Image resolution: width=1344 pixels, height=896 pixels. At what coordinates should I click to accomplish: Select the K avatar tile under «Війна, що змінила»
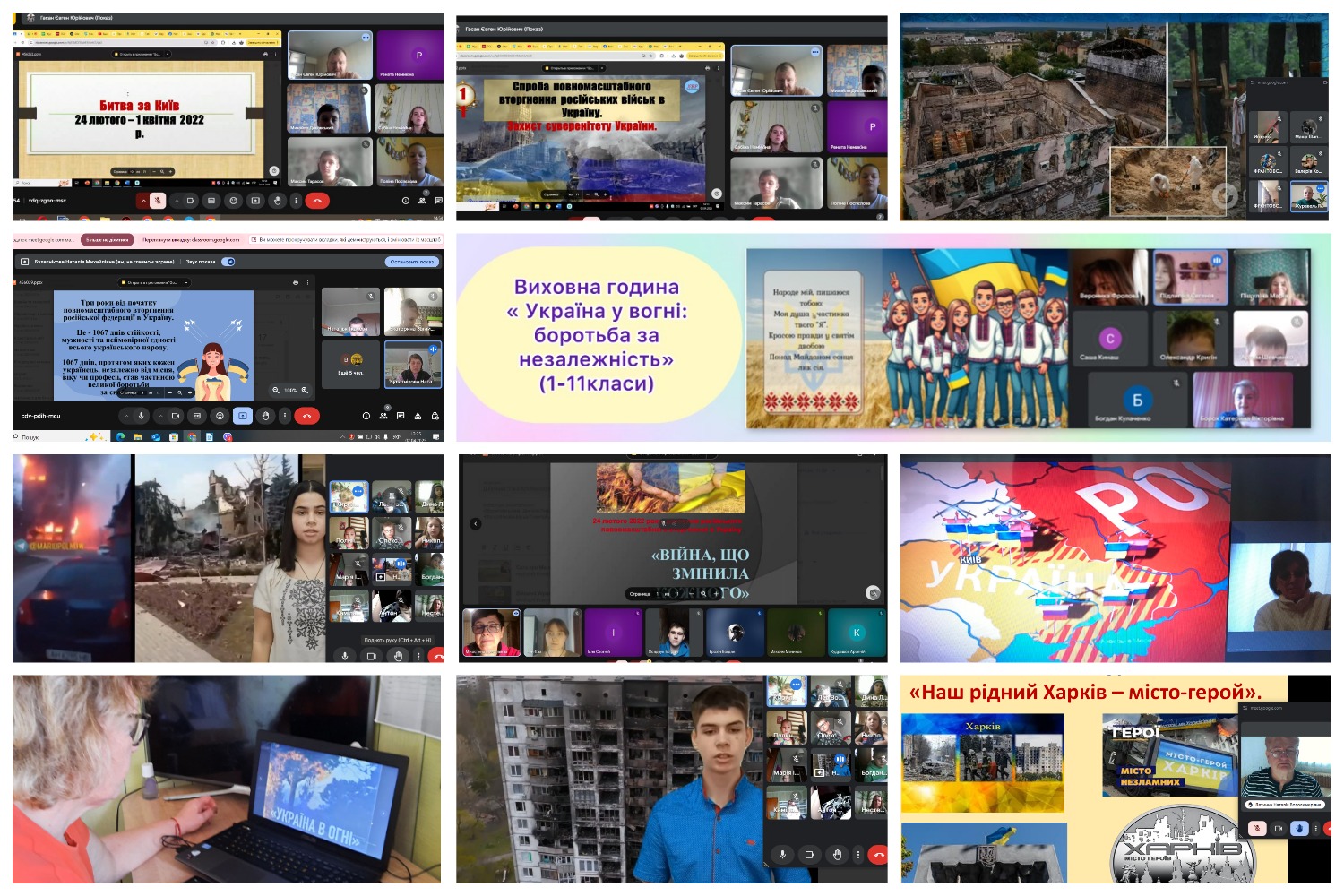(857, 633)
